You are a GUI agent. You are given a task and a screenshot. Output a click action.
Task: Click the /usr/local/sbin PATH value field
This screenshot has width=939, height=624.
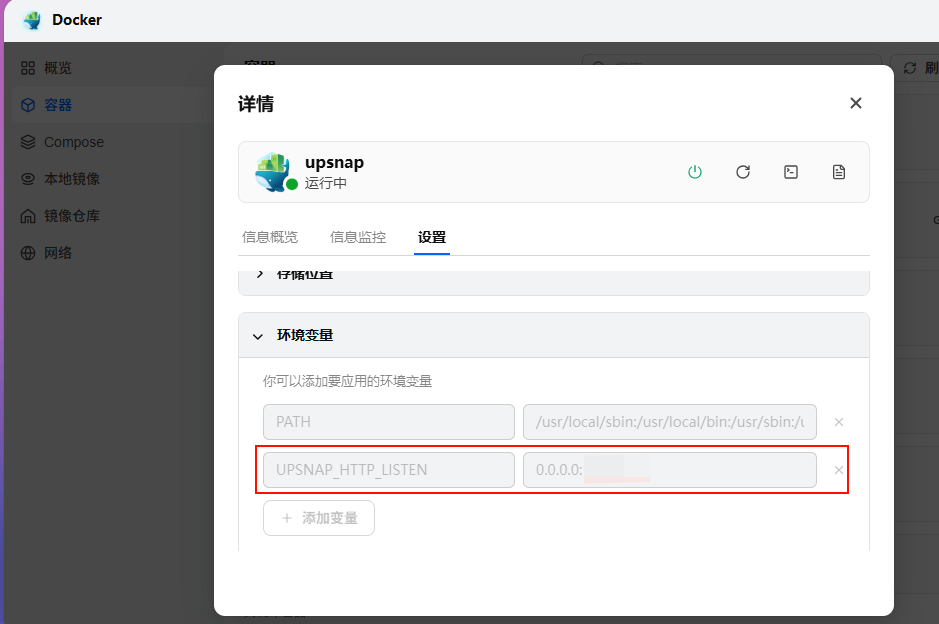tap(670, 422)
